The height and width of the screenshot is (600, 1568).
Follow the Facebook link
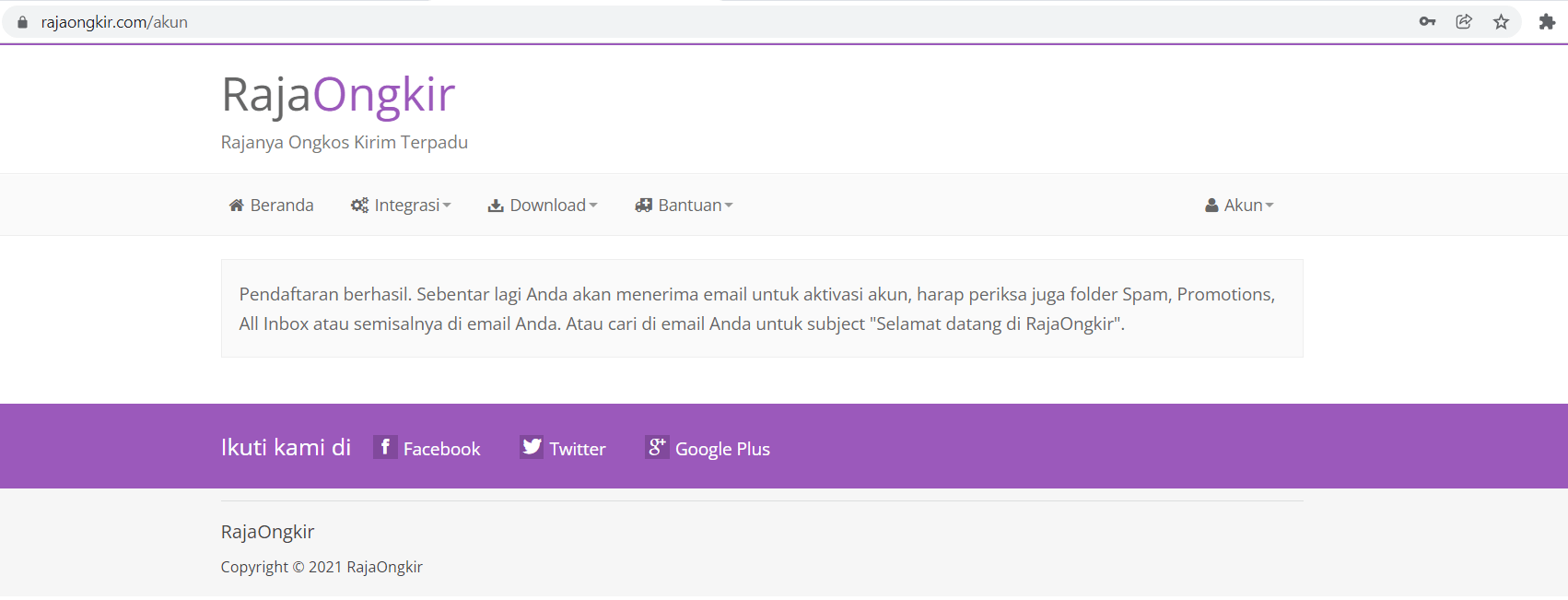click(427, 448)
